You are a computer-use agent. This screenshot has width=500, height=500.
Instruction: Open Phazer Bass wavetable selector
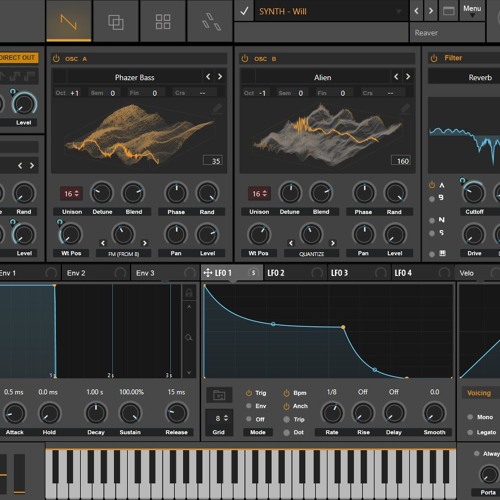click(135, 77)
